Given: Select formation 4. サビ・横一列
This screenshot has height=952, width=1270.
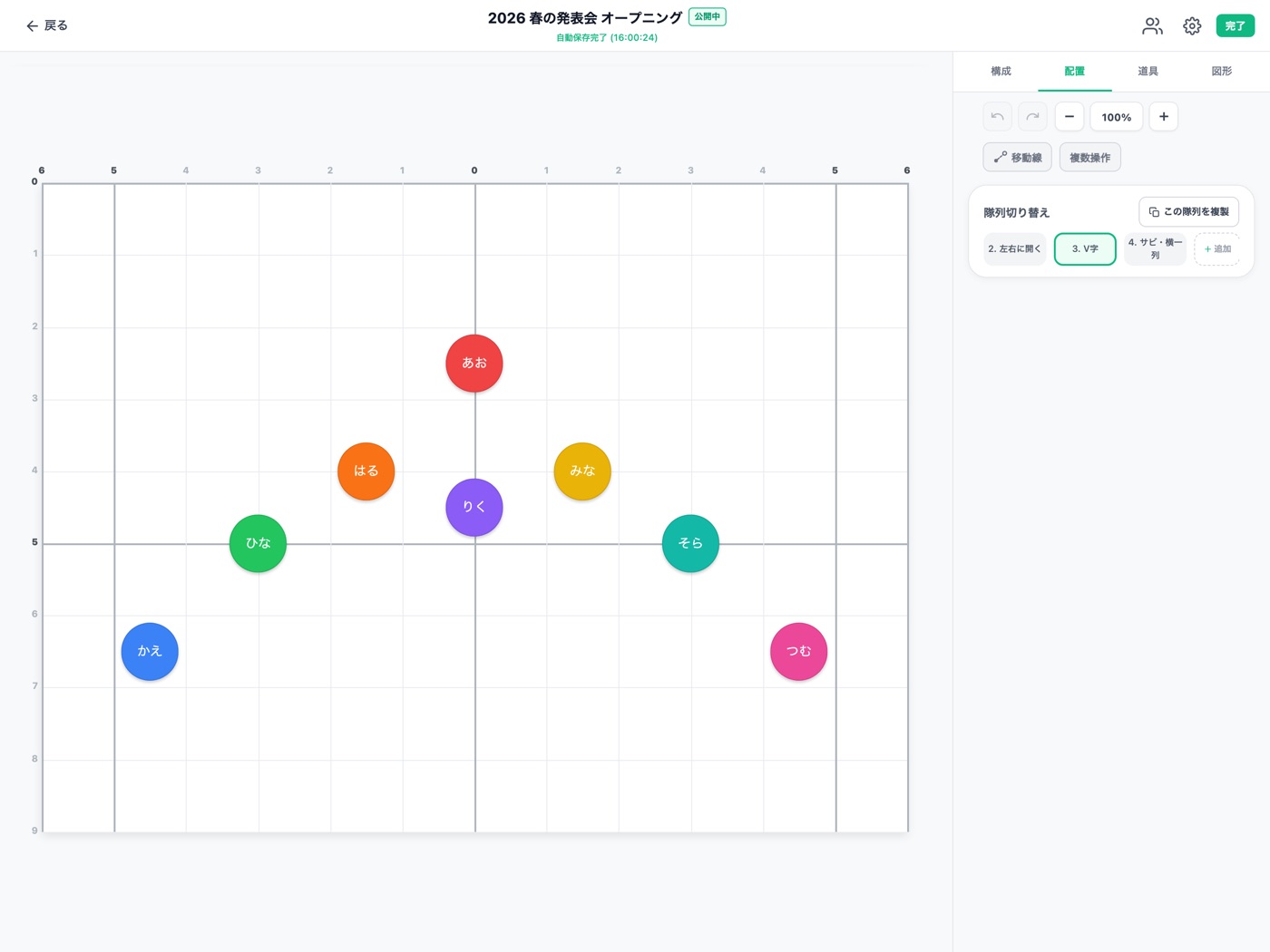Looking at the screenshot, I should pyautogui.click(x=1155, y=249).
